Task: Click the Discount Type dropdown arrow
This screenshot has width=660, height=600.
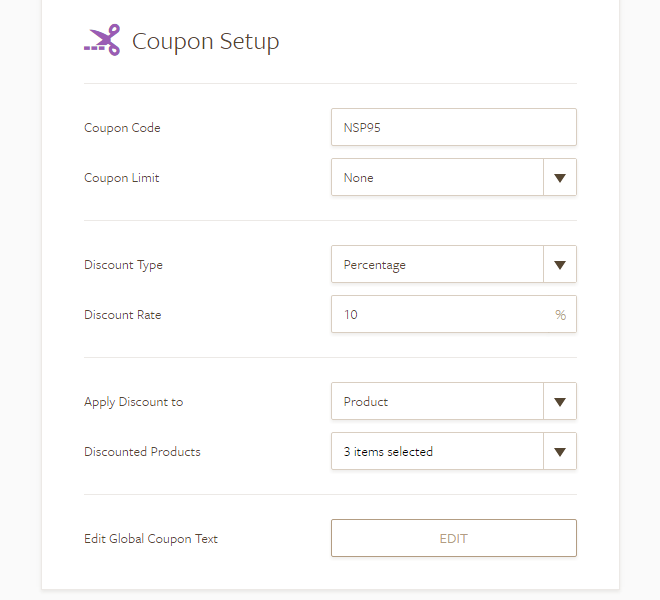Action: [560, 265]
